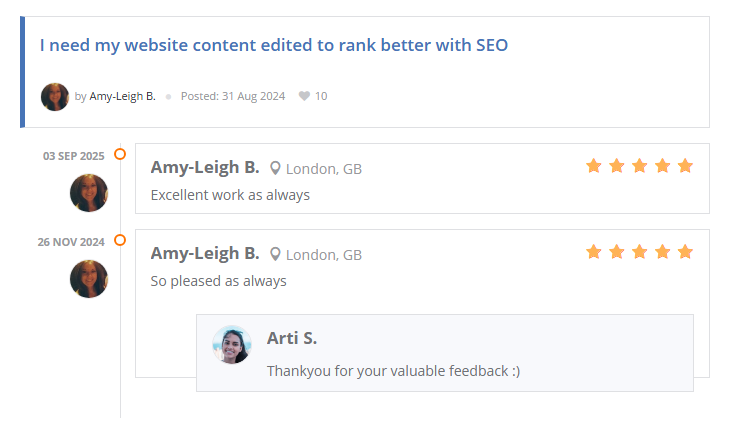Click the fifth star in first review
The width and height of the screenshot is (730, 425).
click(x=685, y=166)
